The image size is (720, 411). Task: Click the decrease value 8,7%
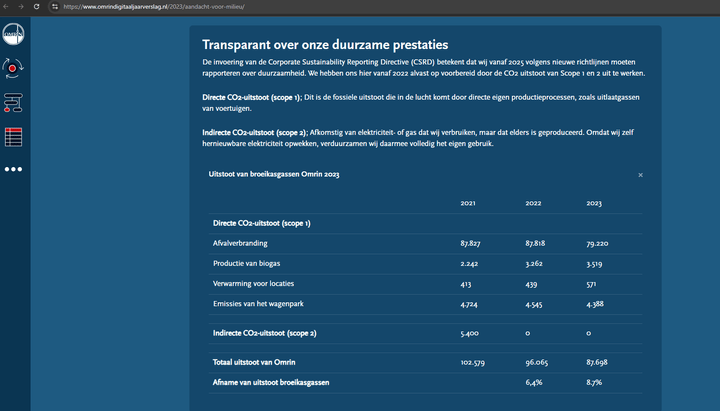coord(594,383)
